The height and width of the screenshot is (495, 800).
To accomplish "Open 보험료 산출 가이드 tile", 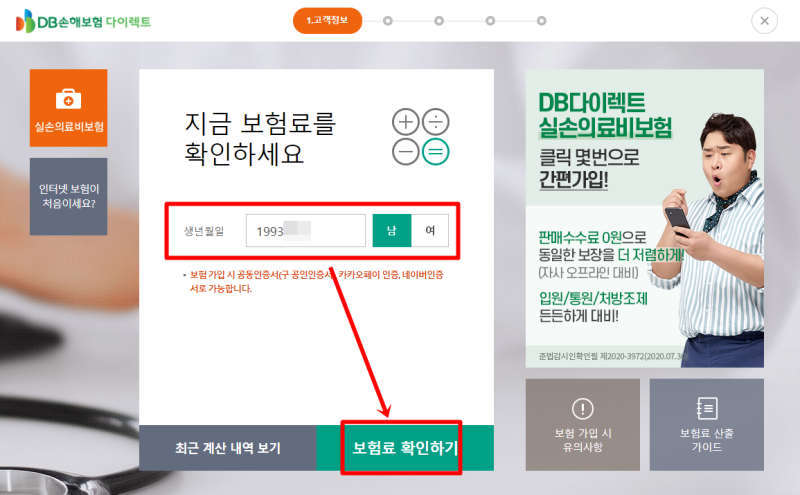I will tap(707, 425).
